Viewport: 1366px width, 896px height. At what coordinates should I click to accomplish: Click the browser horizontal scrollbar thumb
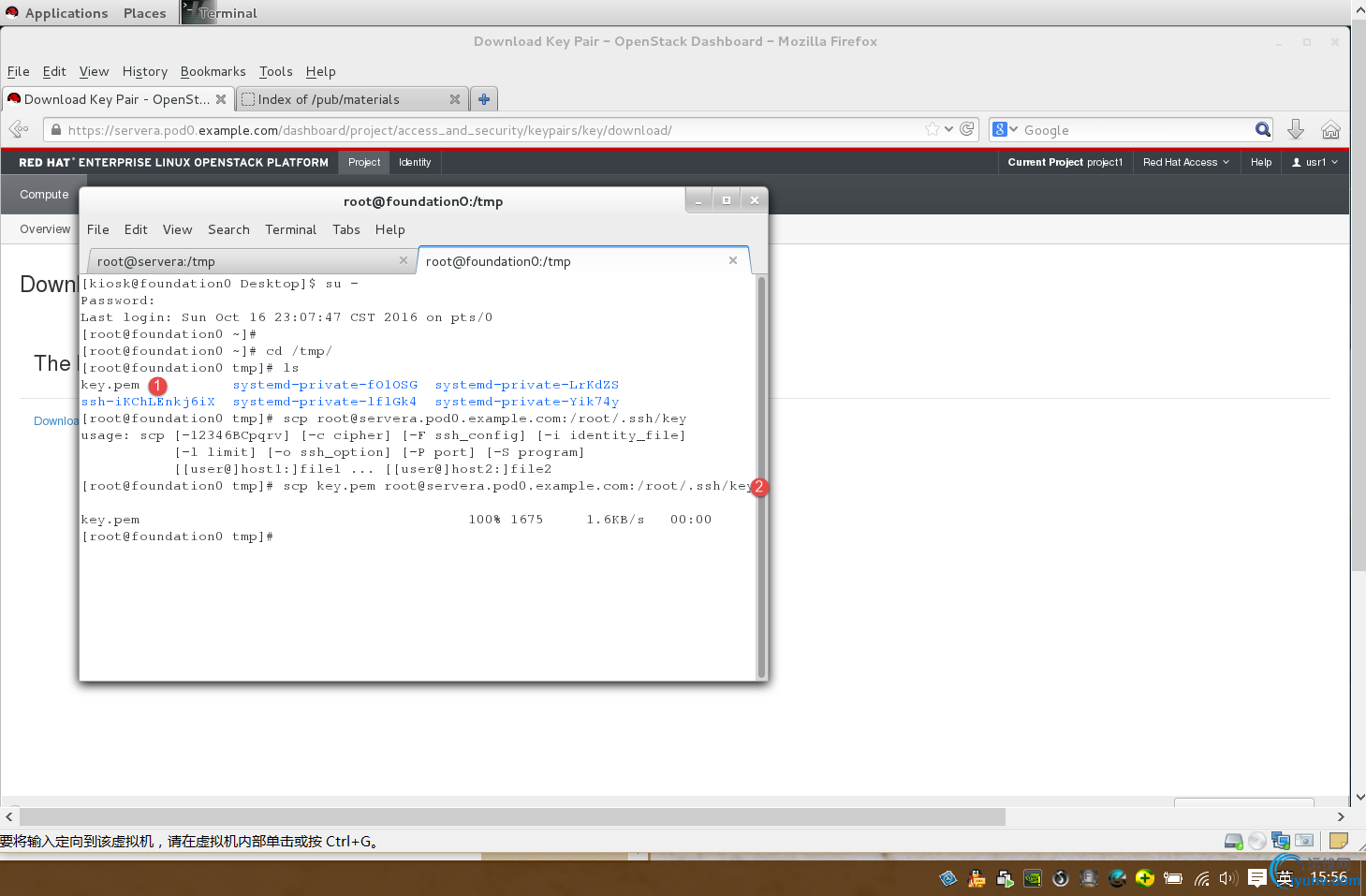[x=512, y=817]
